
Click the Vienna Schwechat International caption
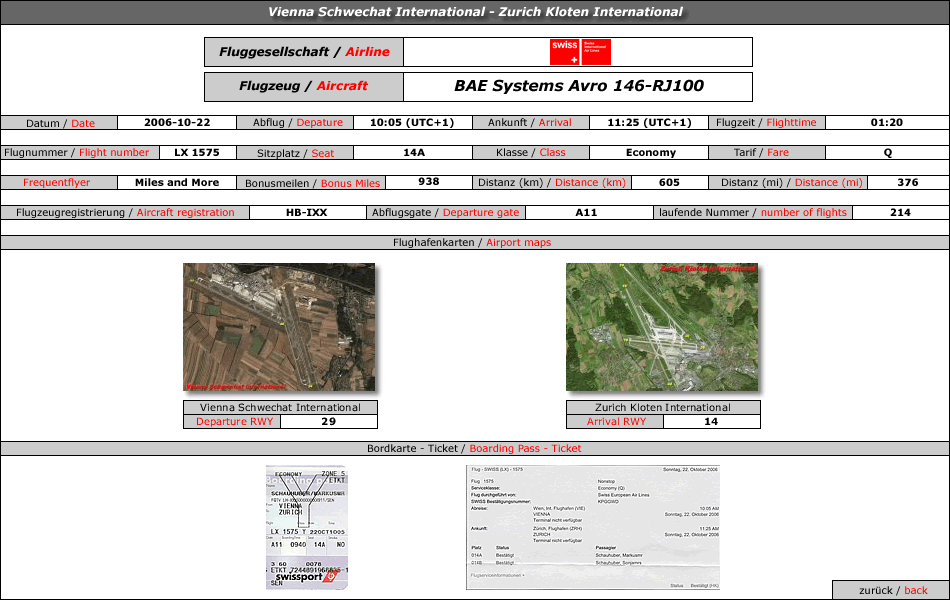tap(280, 407)
